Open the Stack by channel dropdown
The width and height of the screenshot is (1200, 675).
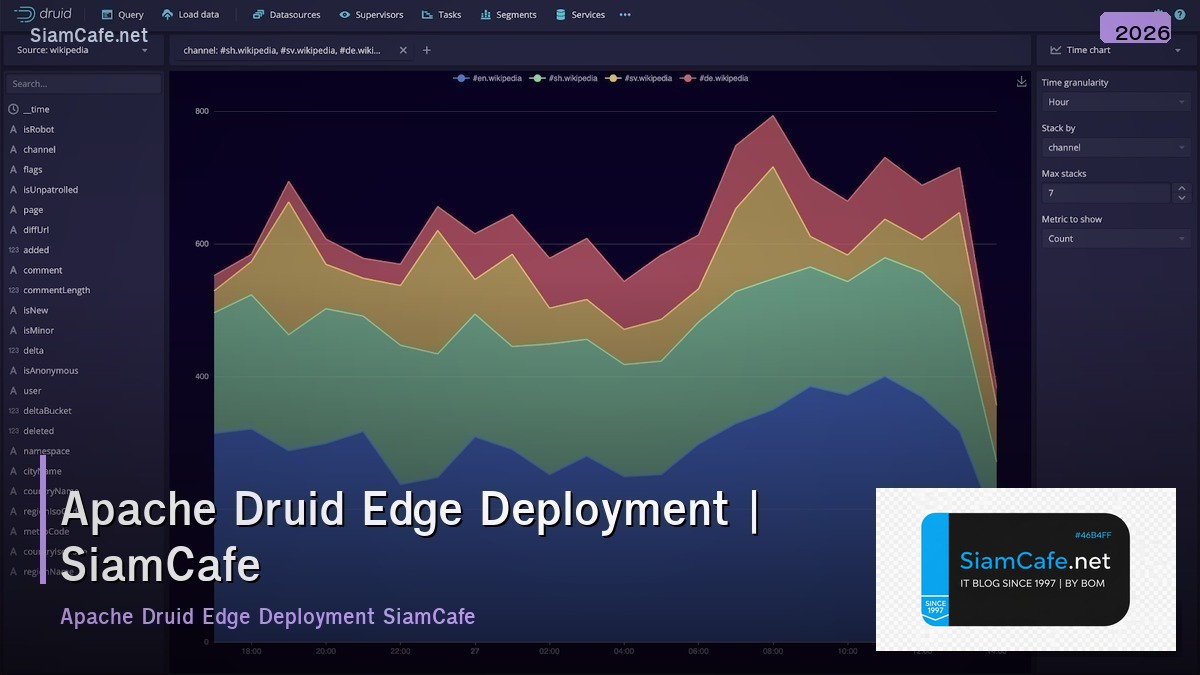click(x=1115, y=147)
